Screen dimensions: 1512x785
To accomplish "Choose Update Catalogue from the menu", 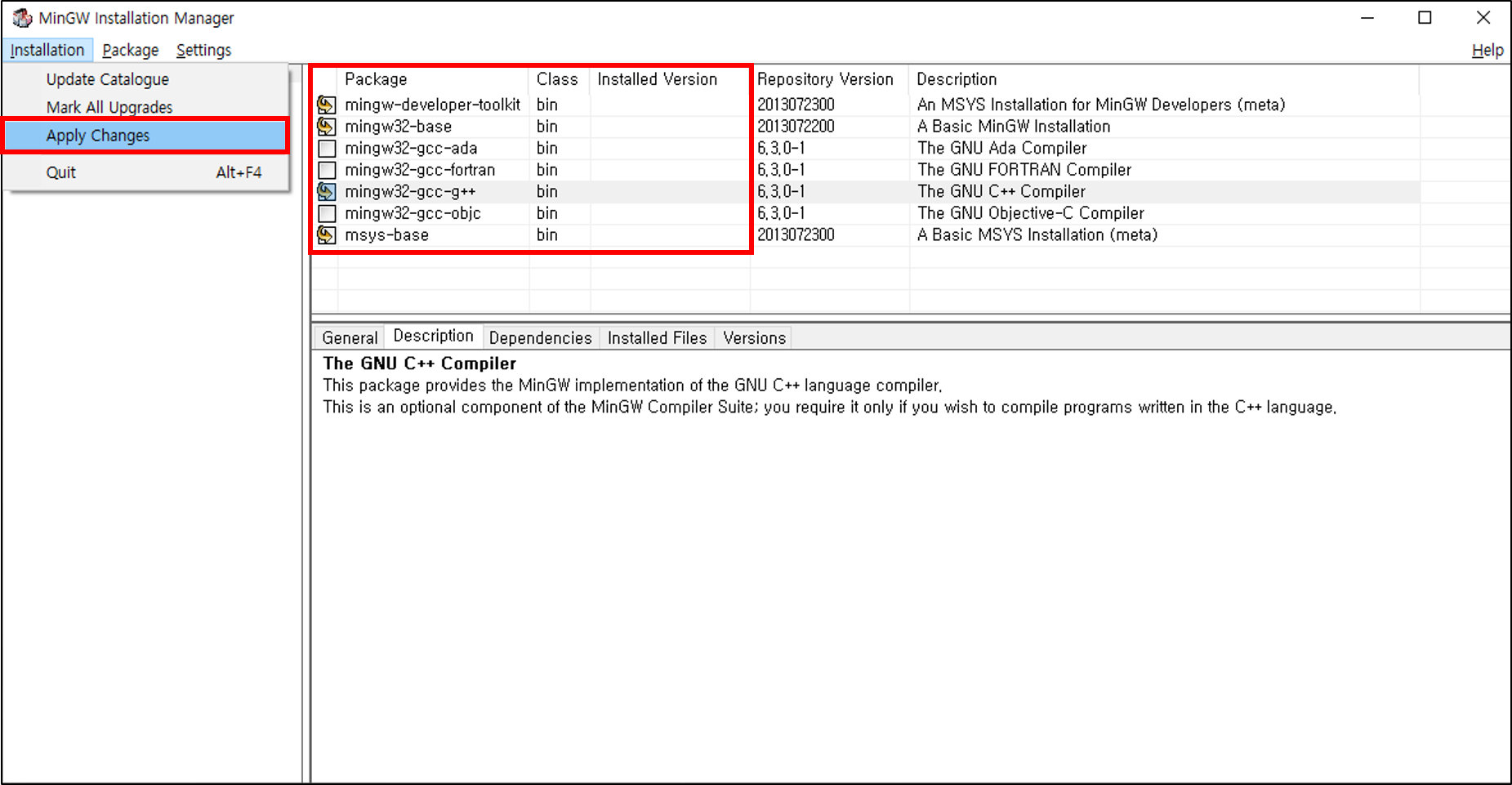I will point(146,79).
